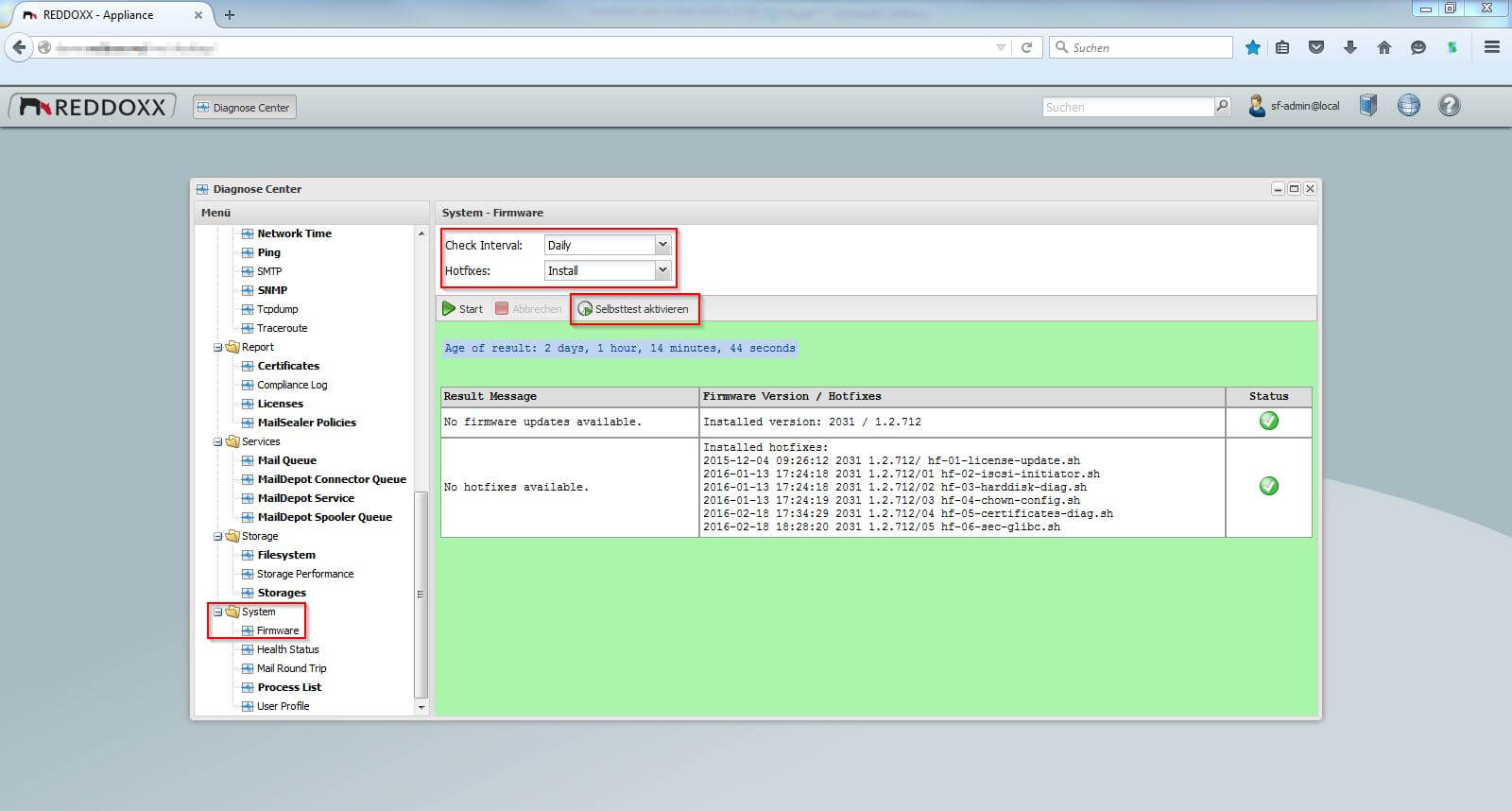Open a new browser tab
Viewport: 1512px width, 811px height.
[x=230, y=15]
